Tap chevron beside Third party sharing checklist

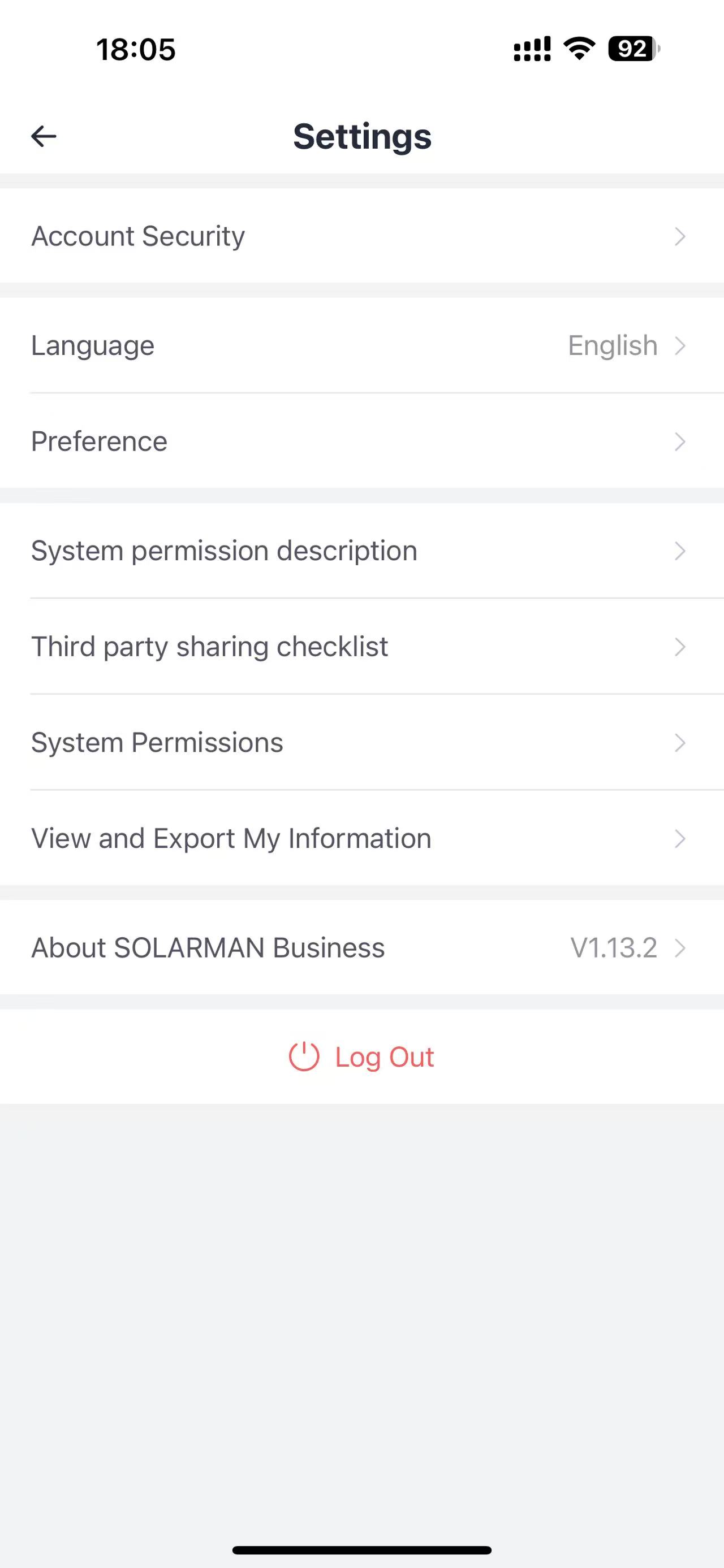(680, 647)
